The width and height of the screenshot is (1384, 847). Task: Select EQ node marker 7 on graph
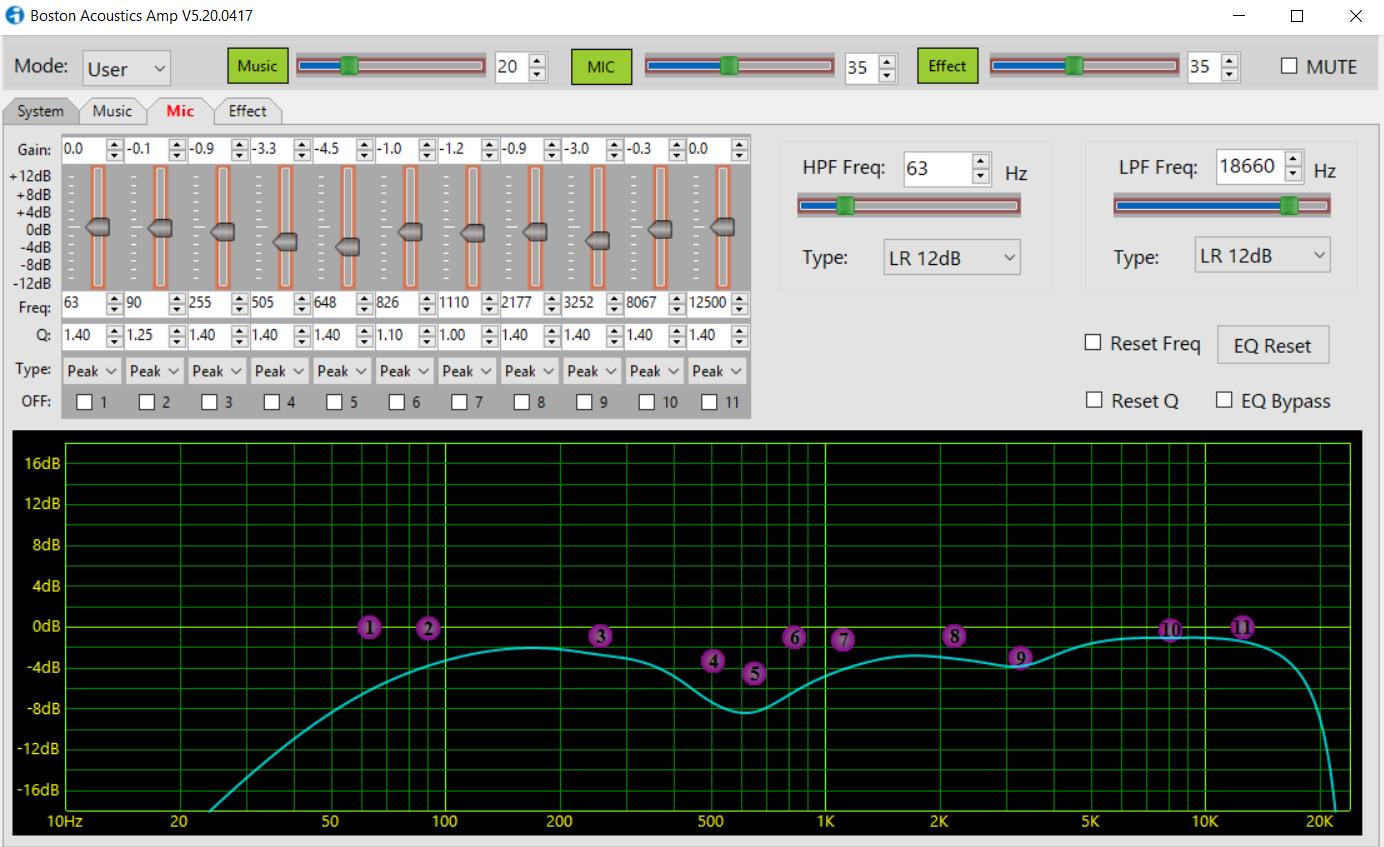pos(843,639)
